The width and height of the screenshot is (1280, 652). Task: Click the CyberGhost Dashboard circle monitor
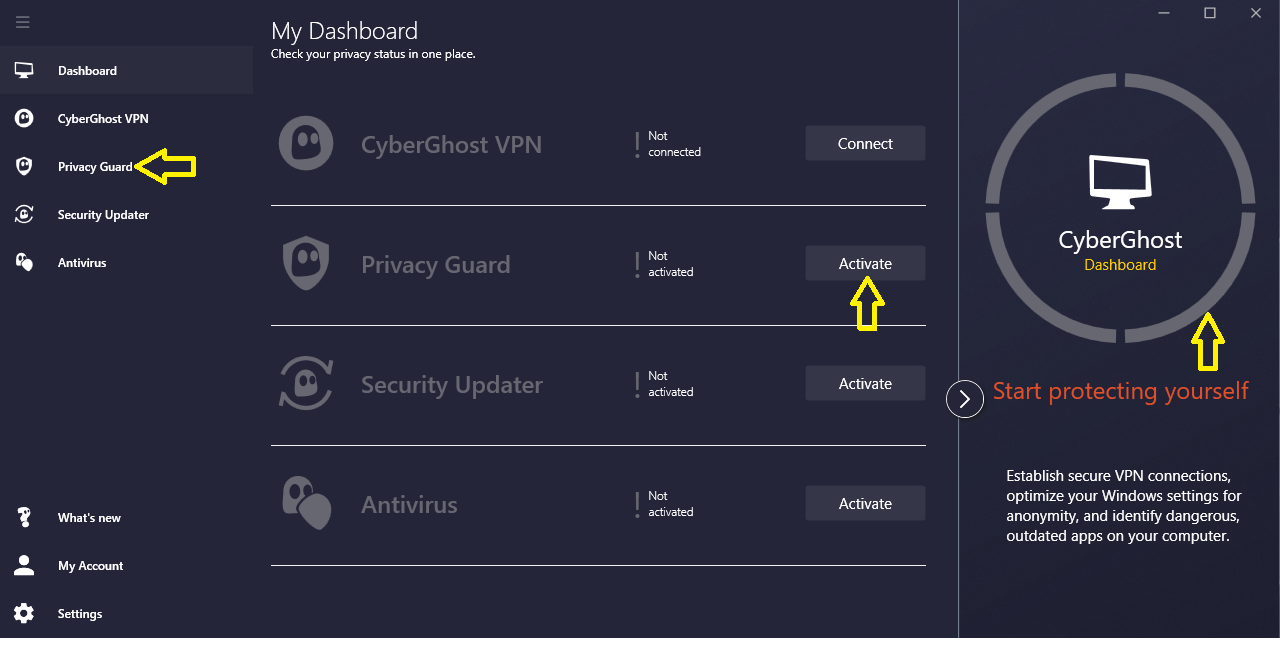point(1120,181)
